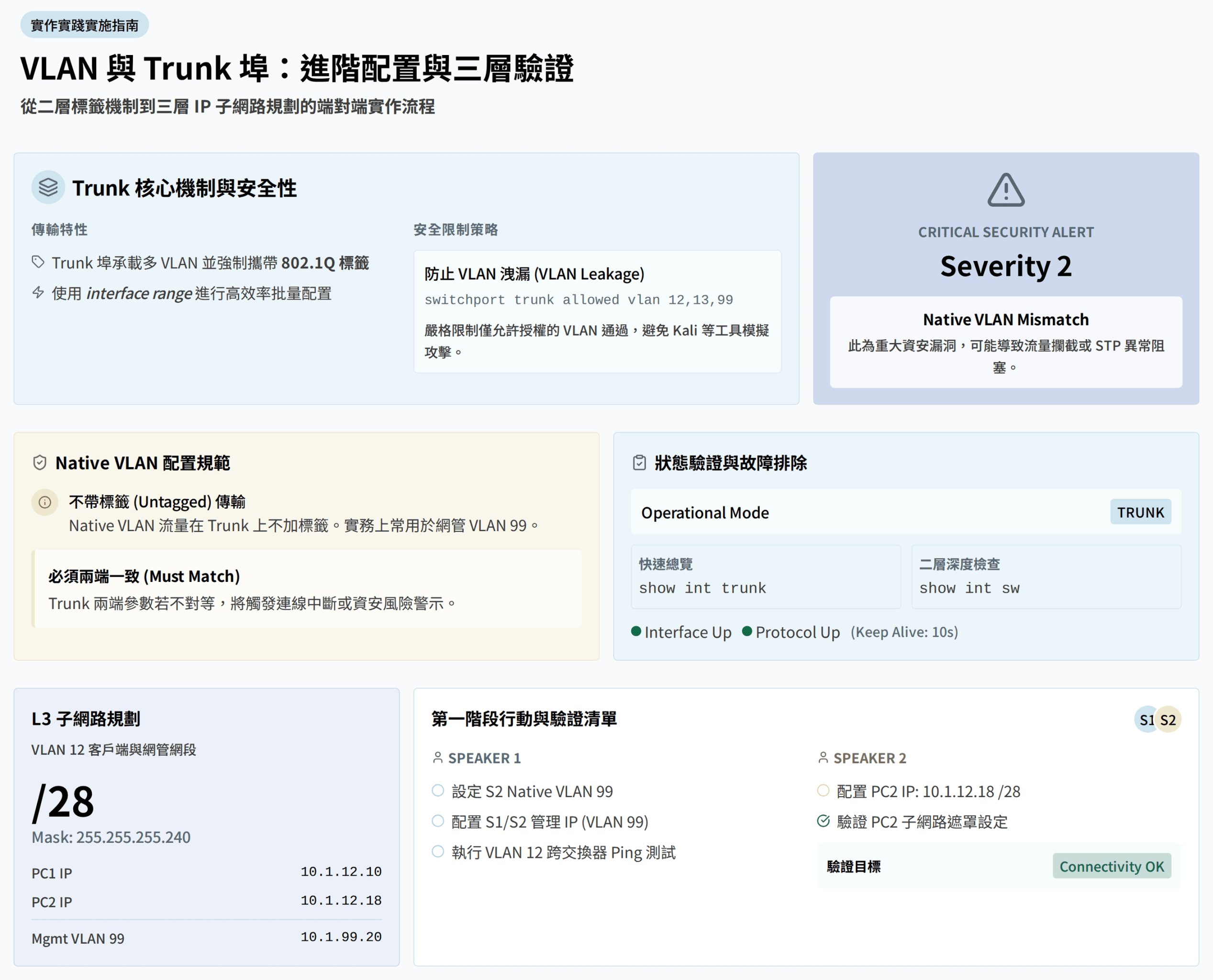The width and height of the screenshot is (1213, 980).
Task: Check the VLAN 12 跨交換器 Ping 測試 item
Action: coord(438,851)
